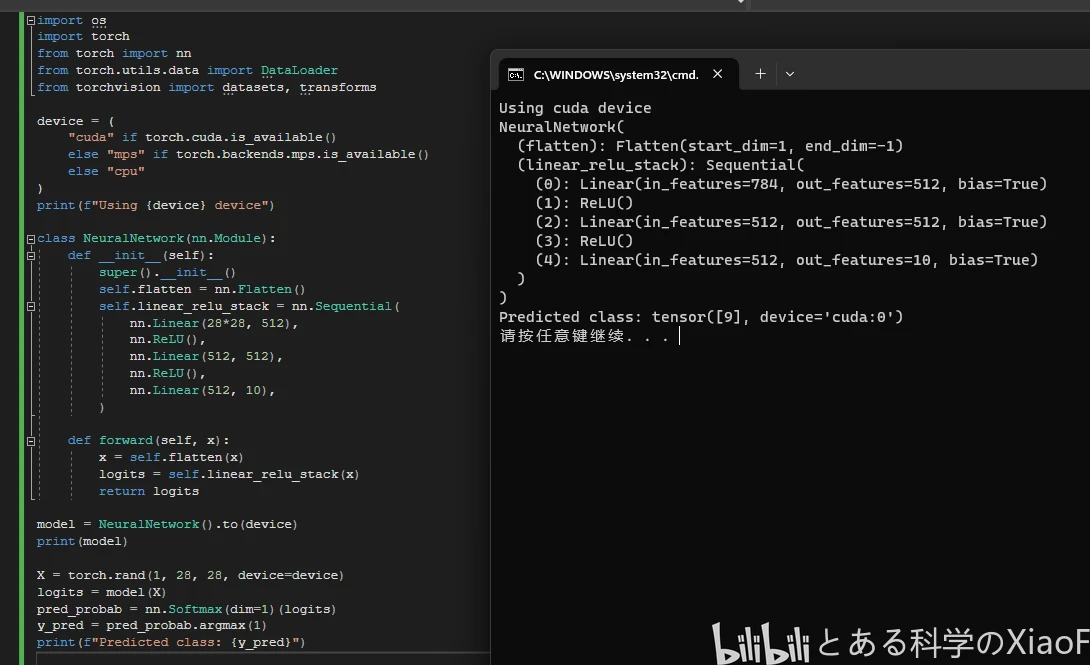Collapse the __init__ method fold marker
The height and width of the screenshot is (665, 1090).
(31, 256)
